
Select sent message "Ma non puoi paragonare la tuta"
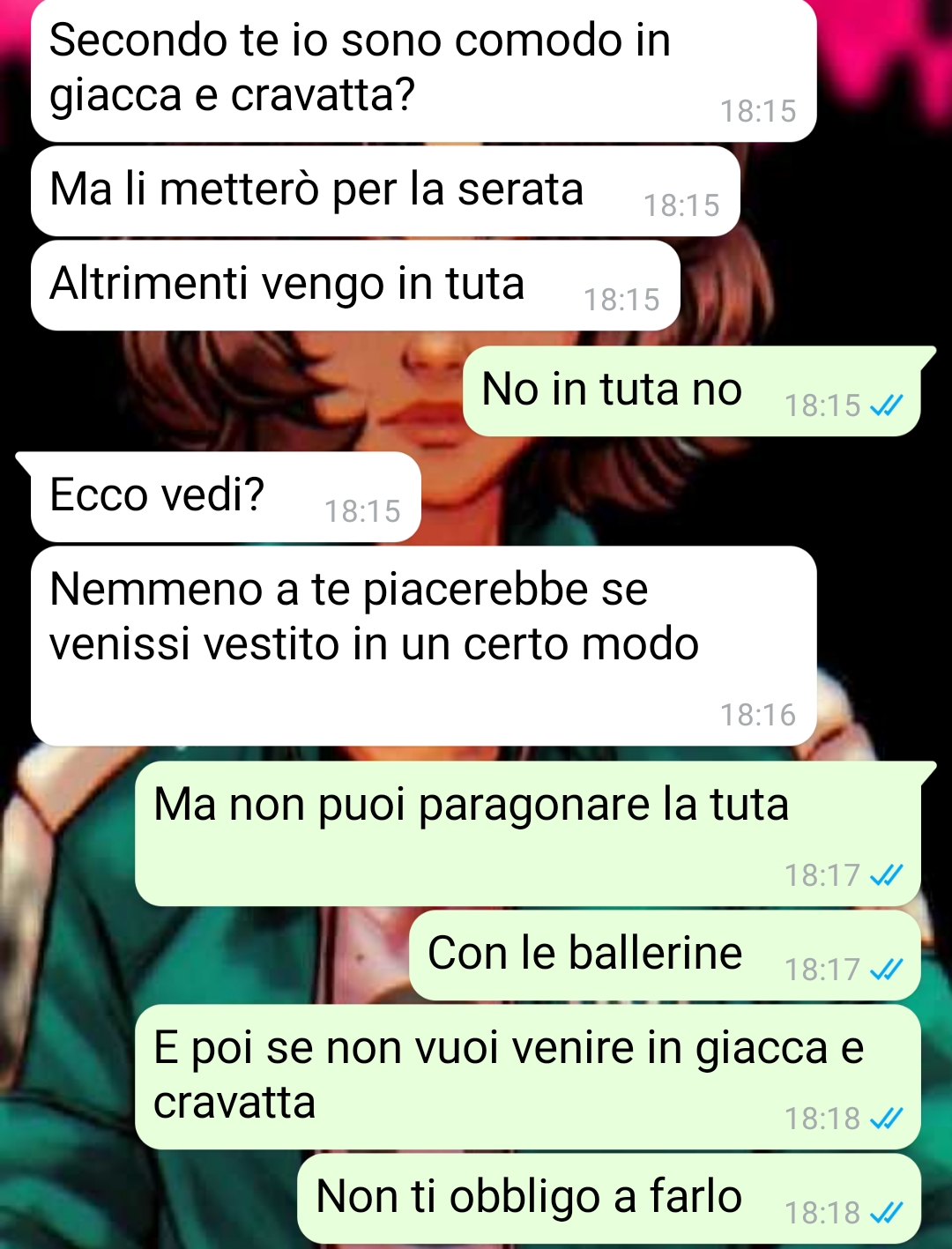(x=529, y=833)
